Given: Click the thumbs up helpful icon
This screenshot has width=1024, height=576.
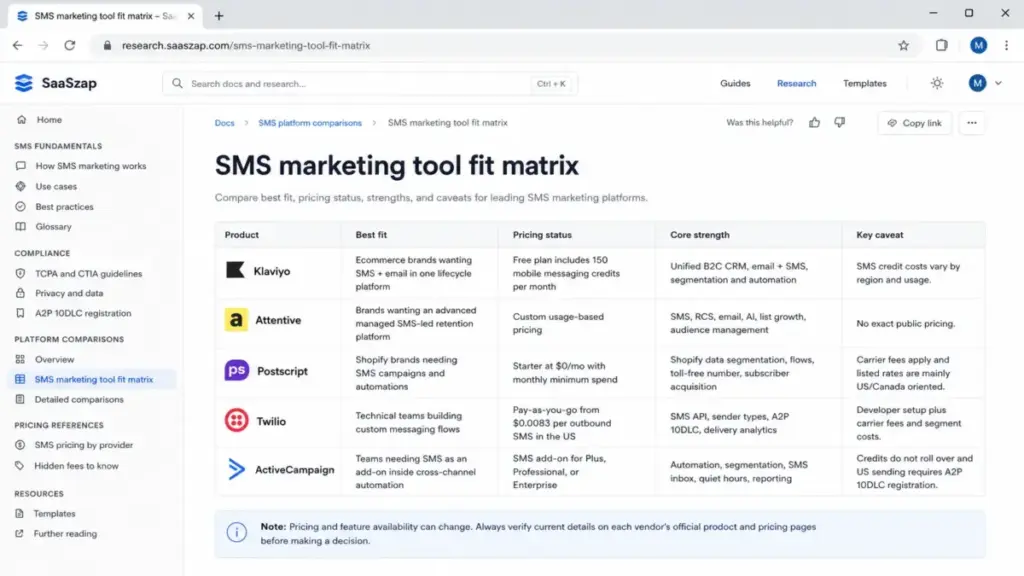Looking at the screenshot, I should point(814,123).
